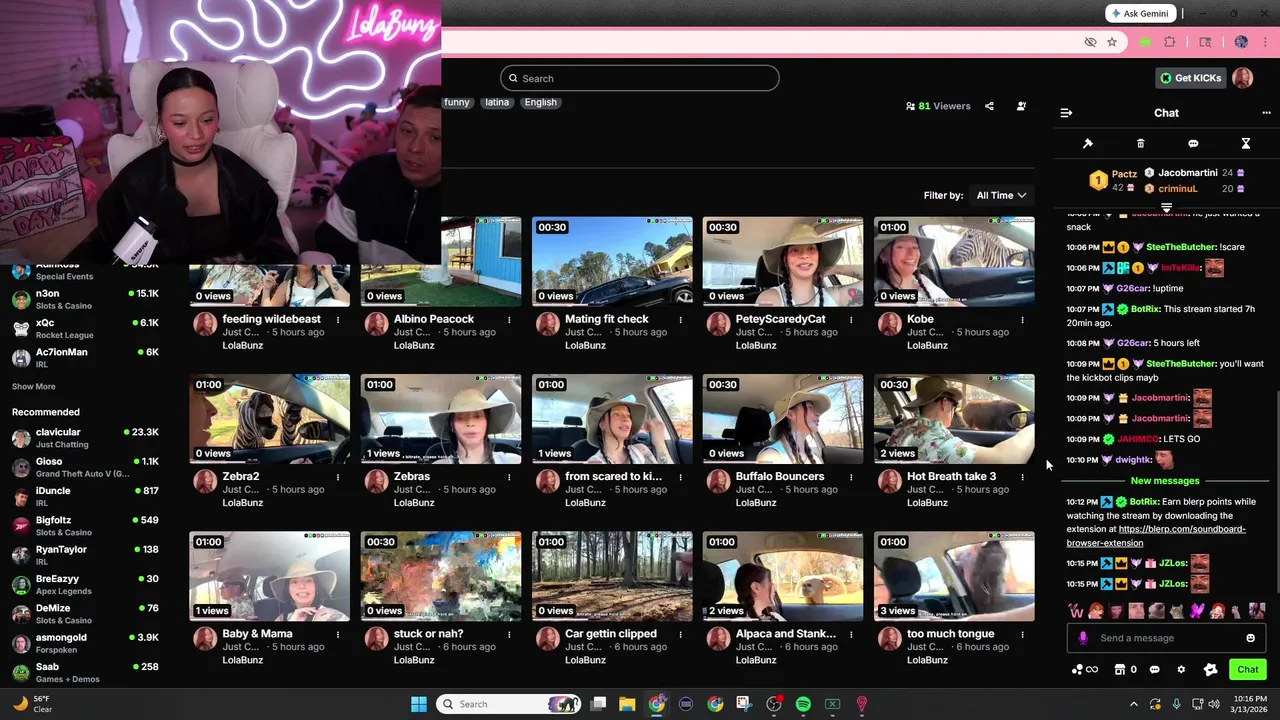Viewport: 1280px width, 720px height.
Task: Open asmongold channel in Recommended
Action: (x=85, y=643)
